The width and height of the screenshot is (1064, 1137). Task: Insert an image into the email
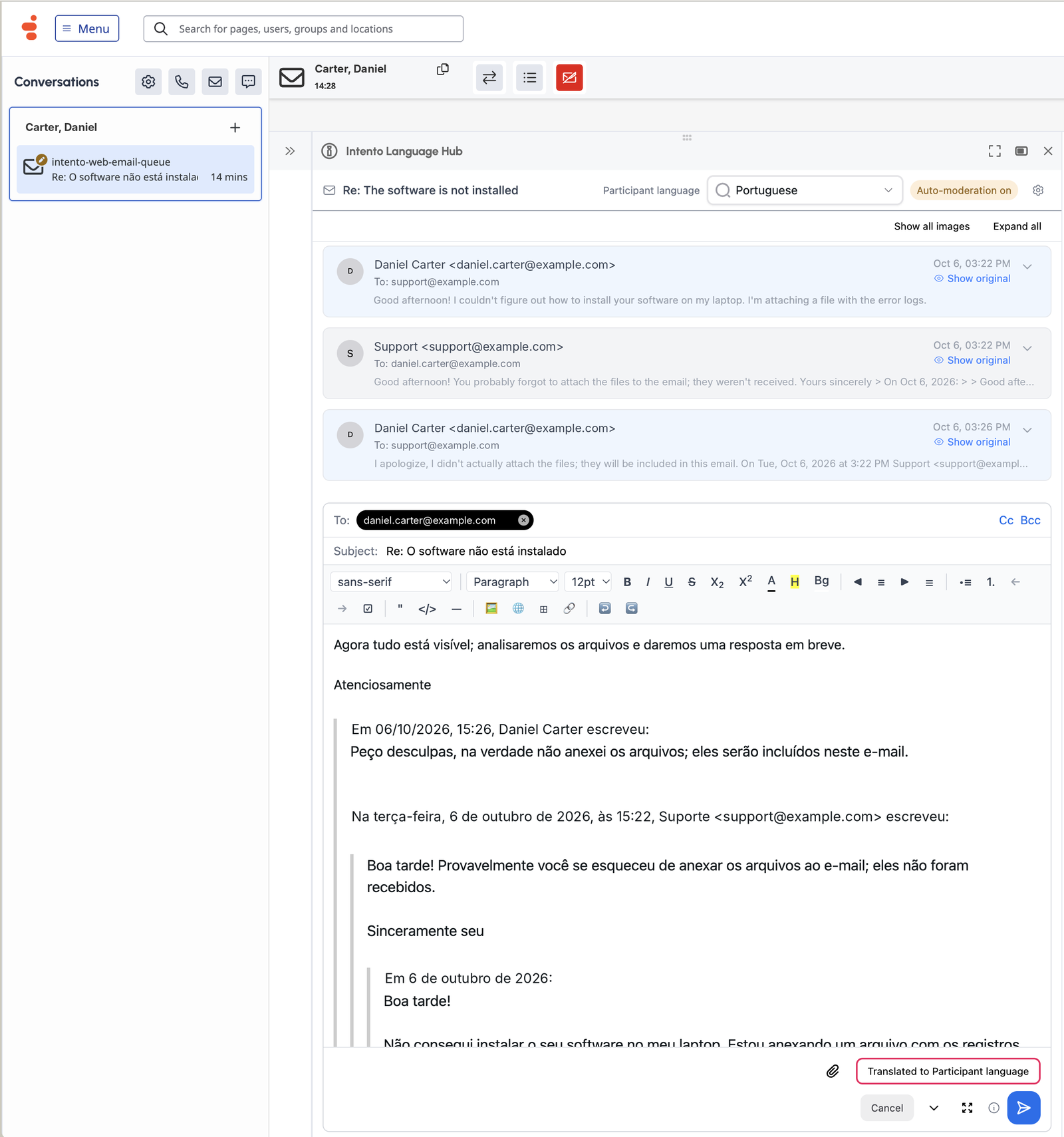[x=491, y=608]
